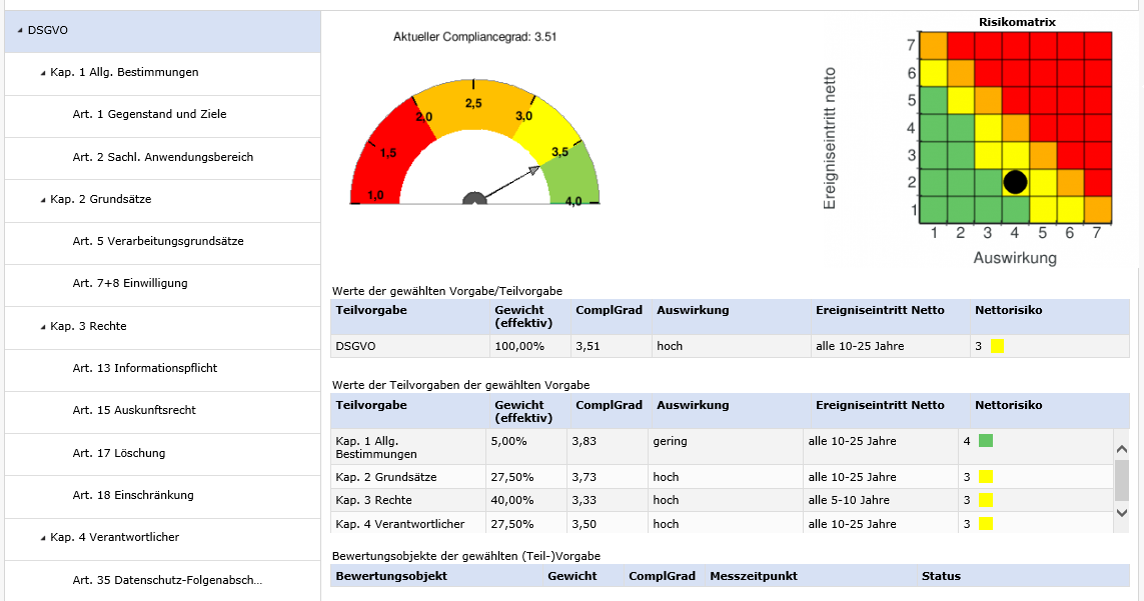
Task: Click the Messzeitpunkt column header
Action: click(754, 576)
